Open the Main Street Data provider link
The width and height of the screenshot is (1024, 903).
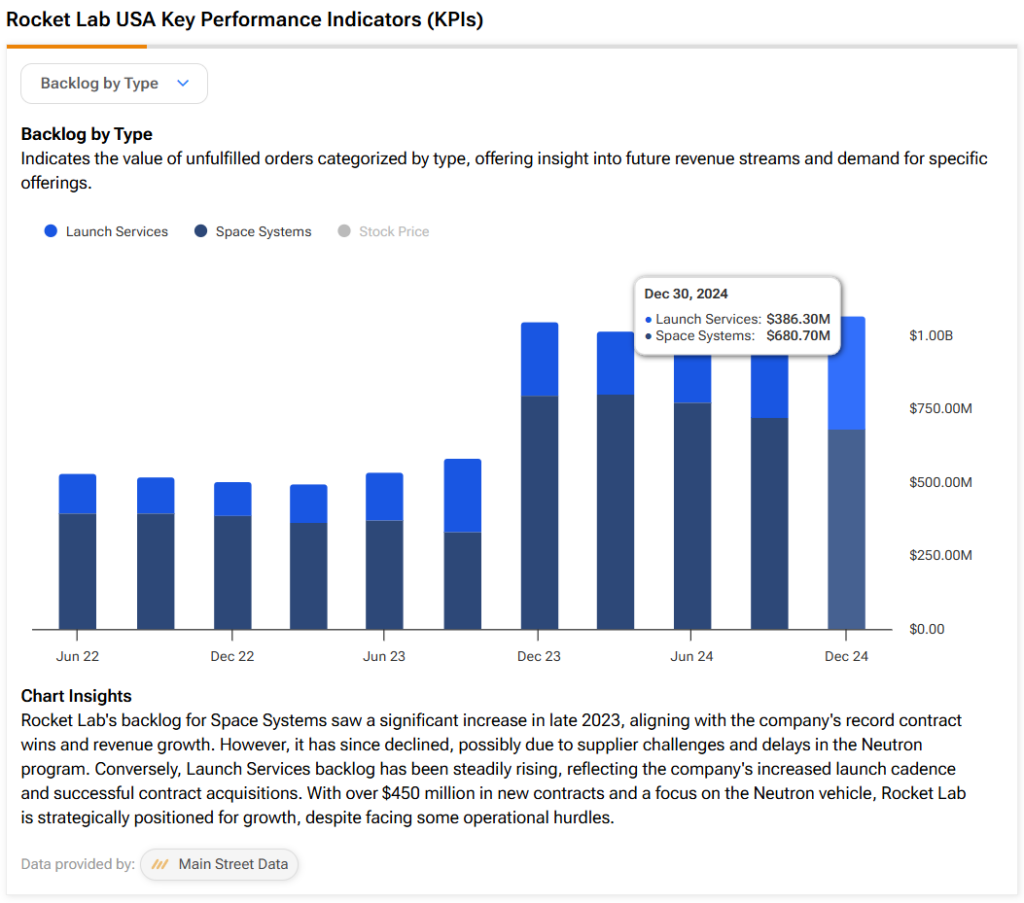(219, 864)
